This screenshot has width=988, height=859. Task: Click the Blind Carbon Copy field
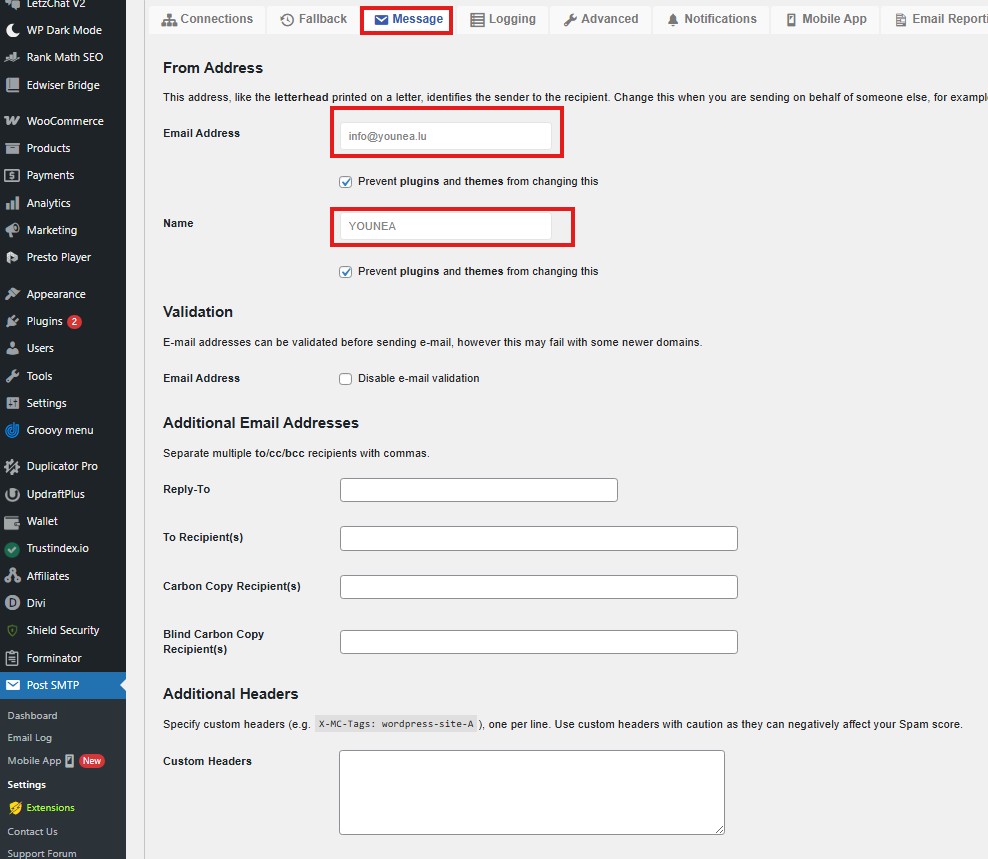coord(539,642)
